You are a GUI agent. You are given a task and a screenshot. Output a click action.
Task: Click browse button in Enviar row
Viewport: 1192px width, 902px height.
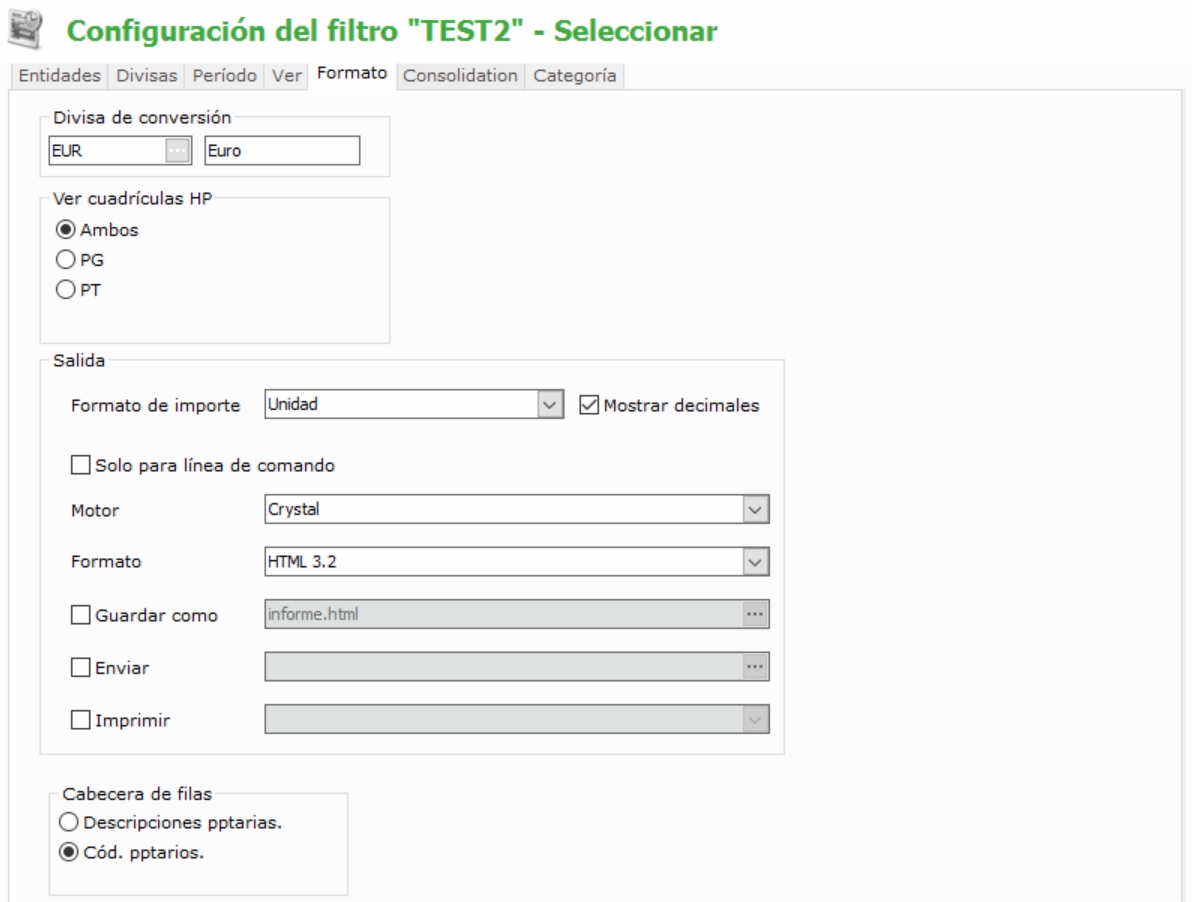pos(757,666)
